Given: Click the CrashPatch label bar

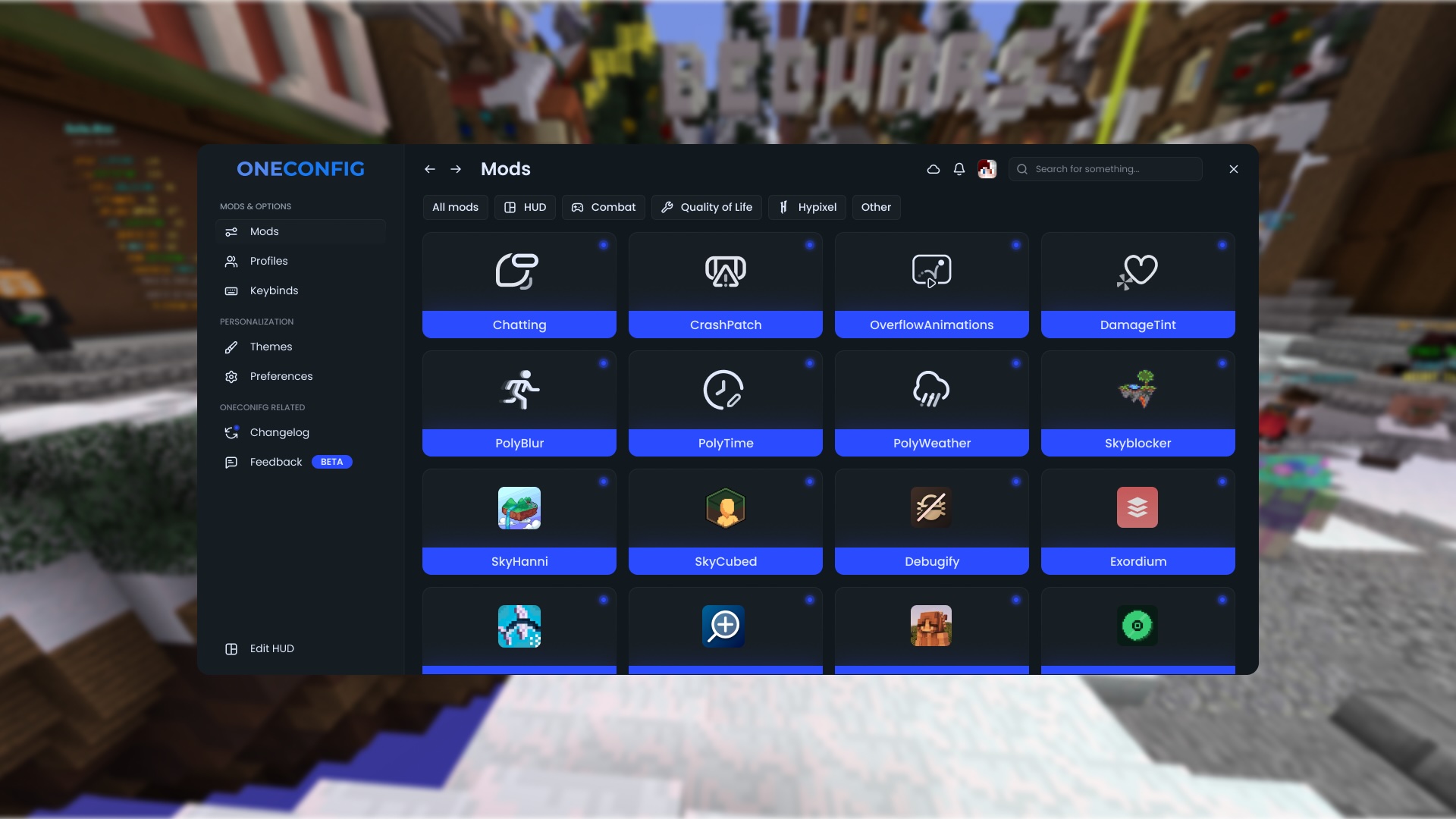Looking at the screenshot, I should (x=726, y=325).
